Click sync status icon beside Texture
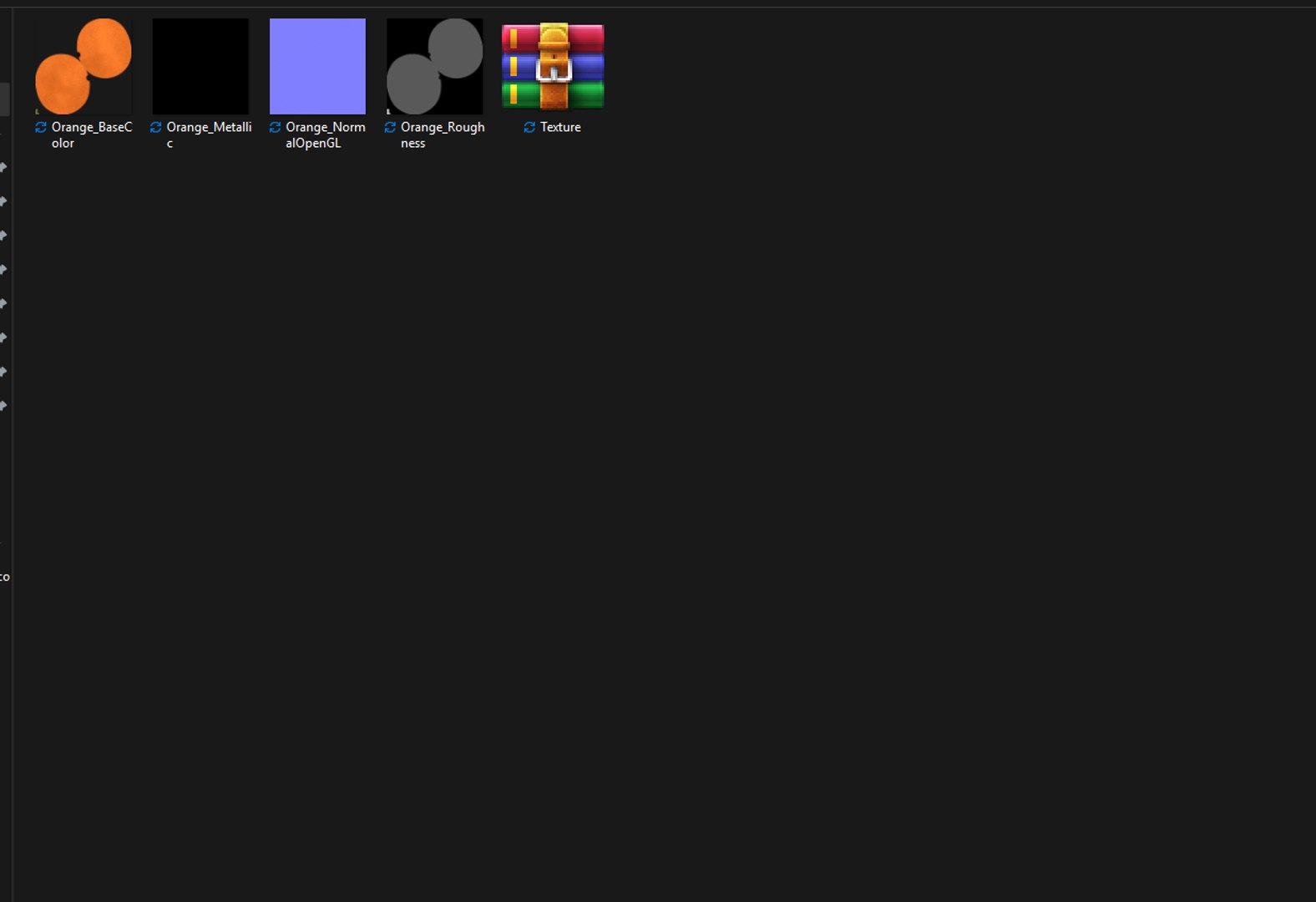 529,127
